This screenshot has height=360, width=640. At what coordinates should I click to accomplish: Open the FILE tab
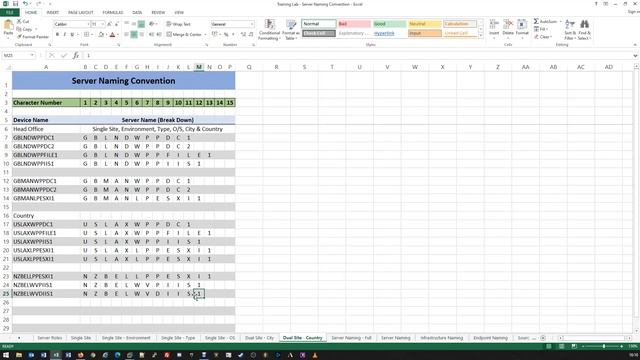pyautogui.click(x=10, y=13)
